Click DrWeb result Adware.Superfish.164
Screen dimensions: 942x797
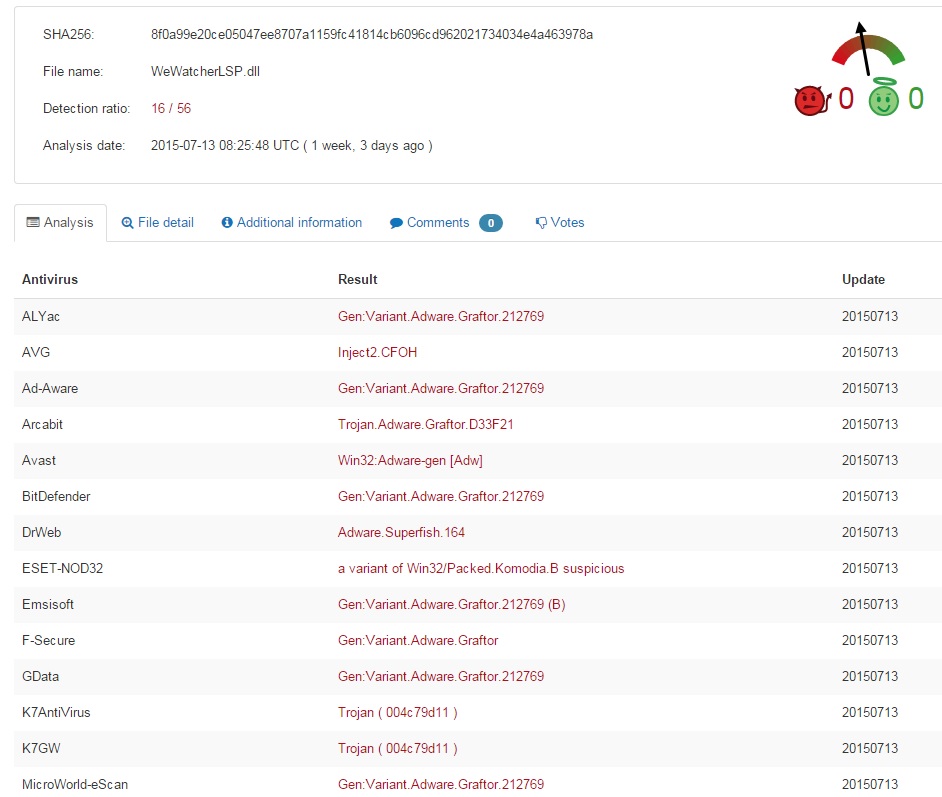click(401, 533)
